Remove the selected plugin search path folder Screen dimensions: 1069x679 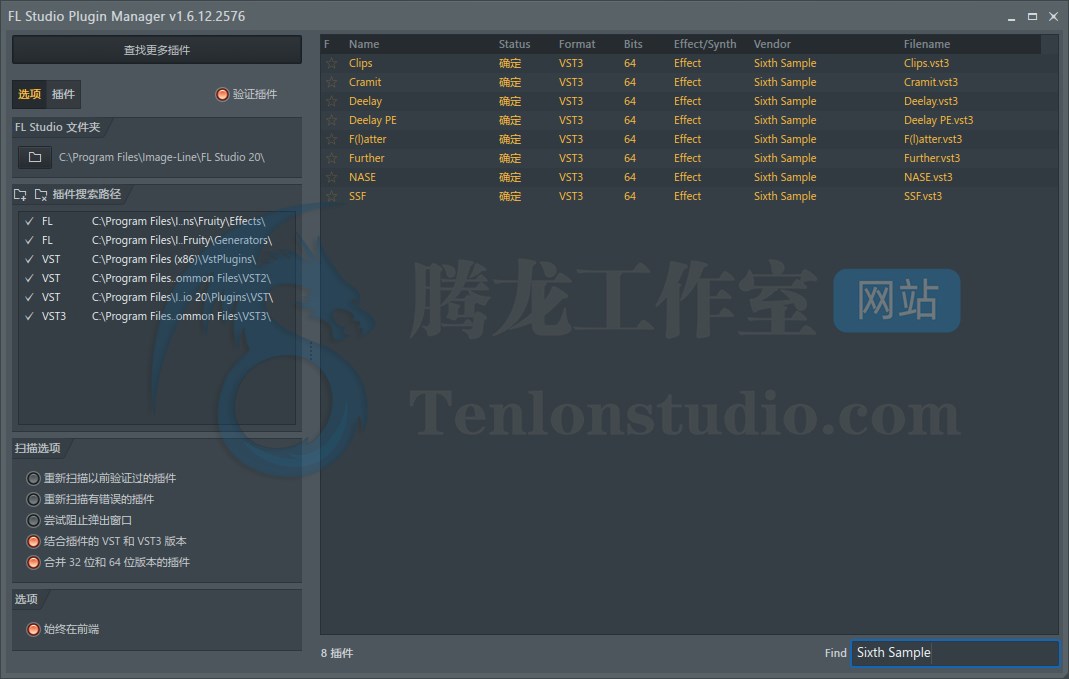(41, 195)
